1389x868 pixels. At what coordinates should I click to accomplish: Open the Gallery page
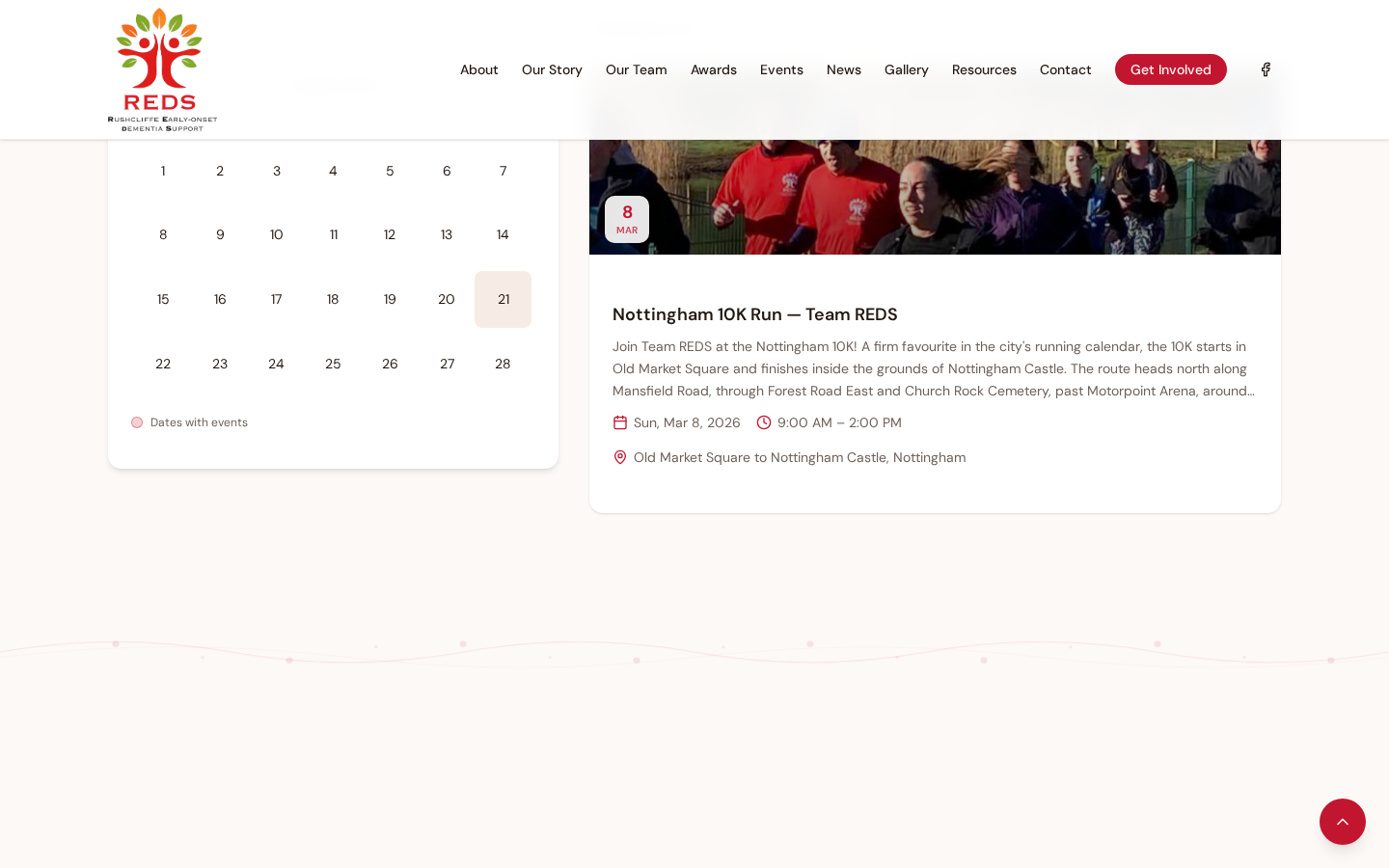(906, 69)
